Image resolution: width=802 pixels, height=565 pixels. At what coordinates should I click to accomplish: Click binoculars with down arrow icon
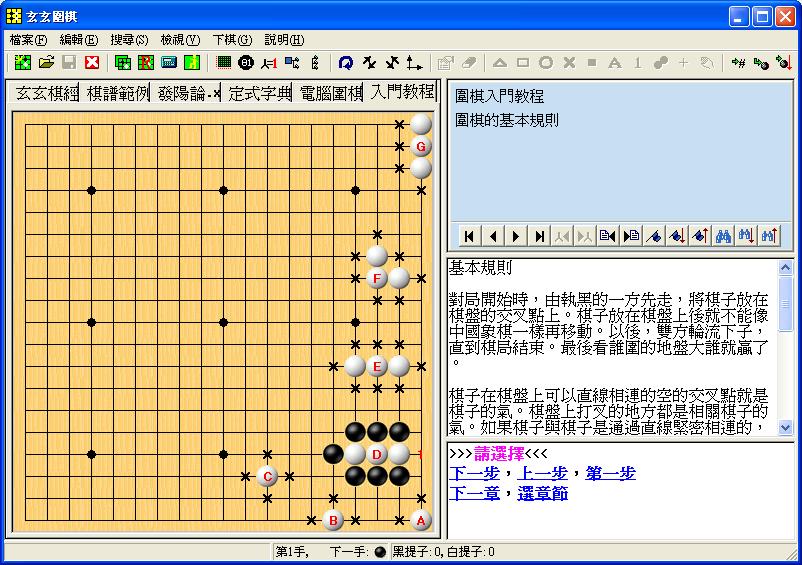746,236
